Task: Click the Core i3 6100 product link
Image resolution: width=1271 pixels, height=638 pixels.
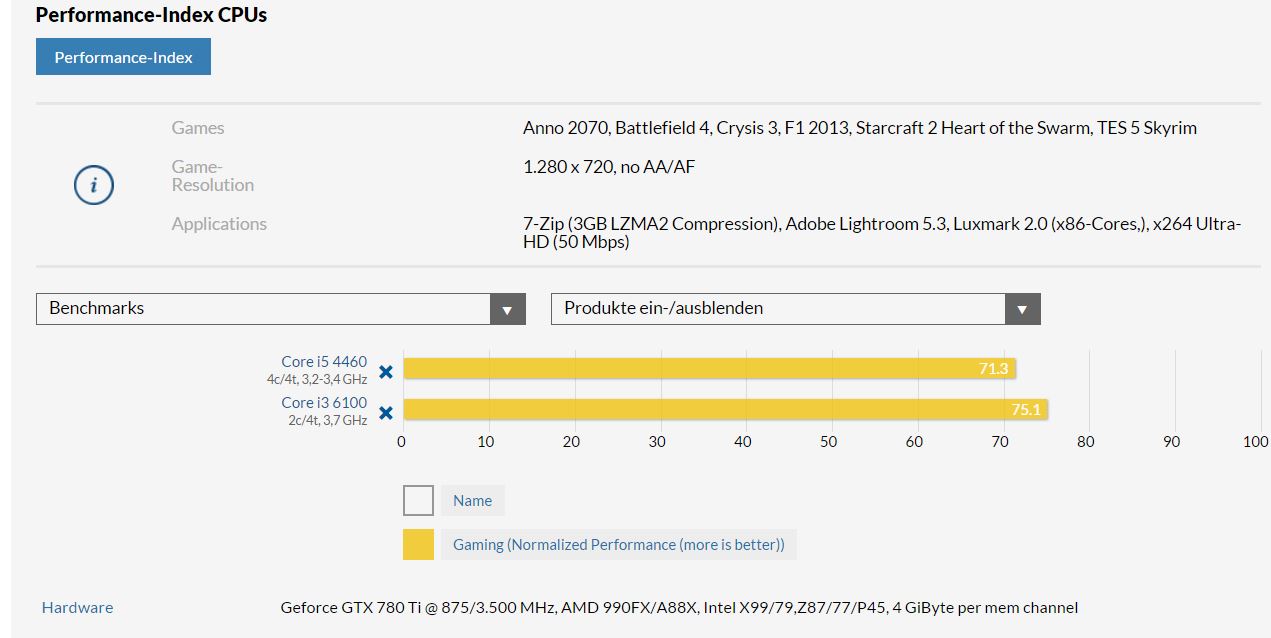Action: click(x=324, y=403)
